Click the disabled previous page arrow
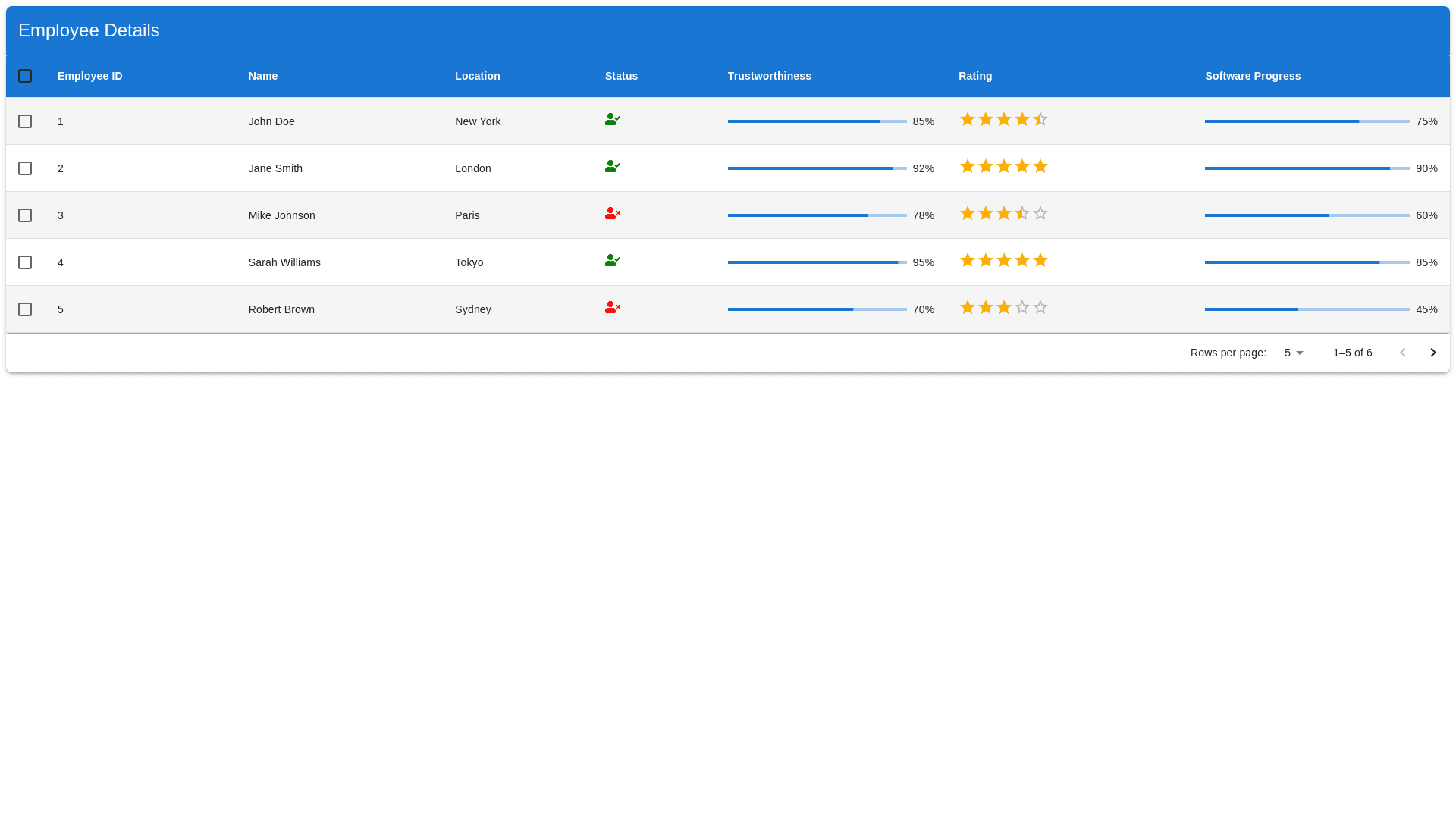Screen dimensions: 1456x819 coord(1402,353)
